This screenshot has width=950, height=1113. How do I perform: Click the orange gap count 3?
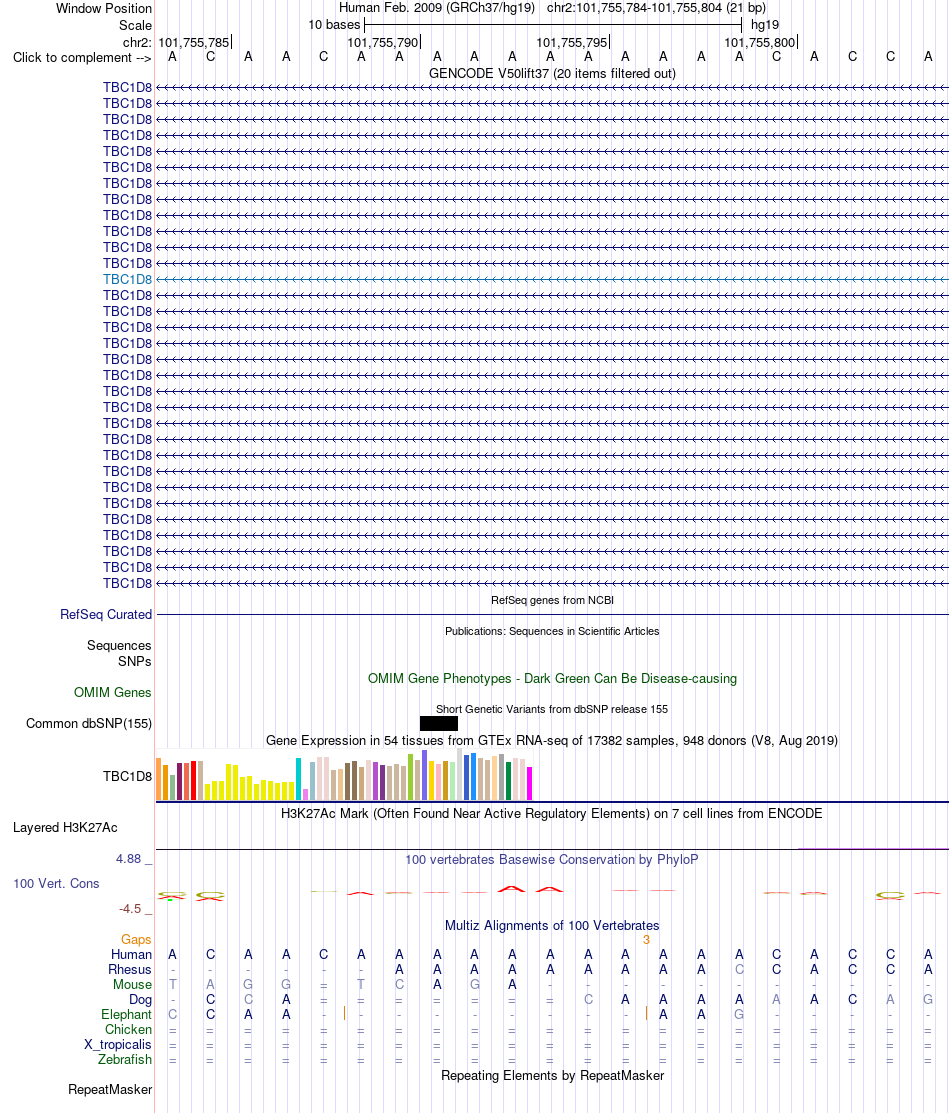pos(646,939)
